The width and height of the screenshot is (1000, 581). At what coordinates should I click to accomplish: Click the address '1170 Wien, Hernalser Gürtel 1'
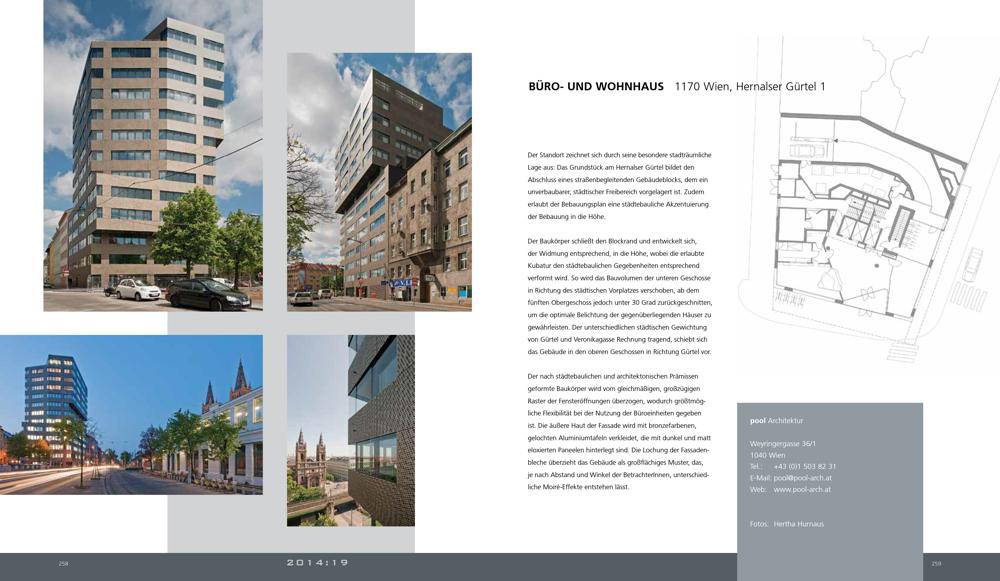tap(750, 87)
